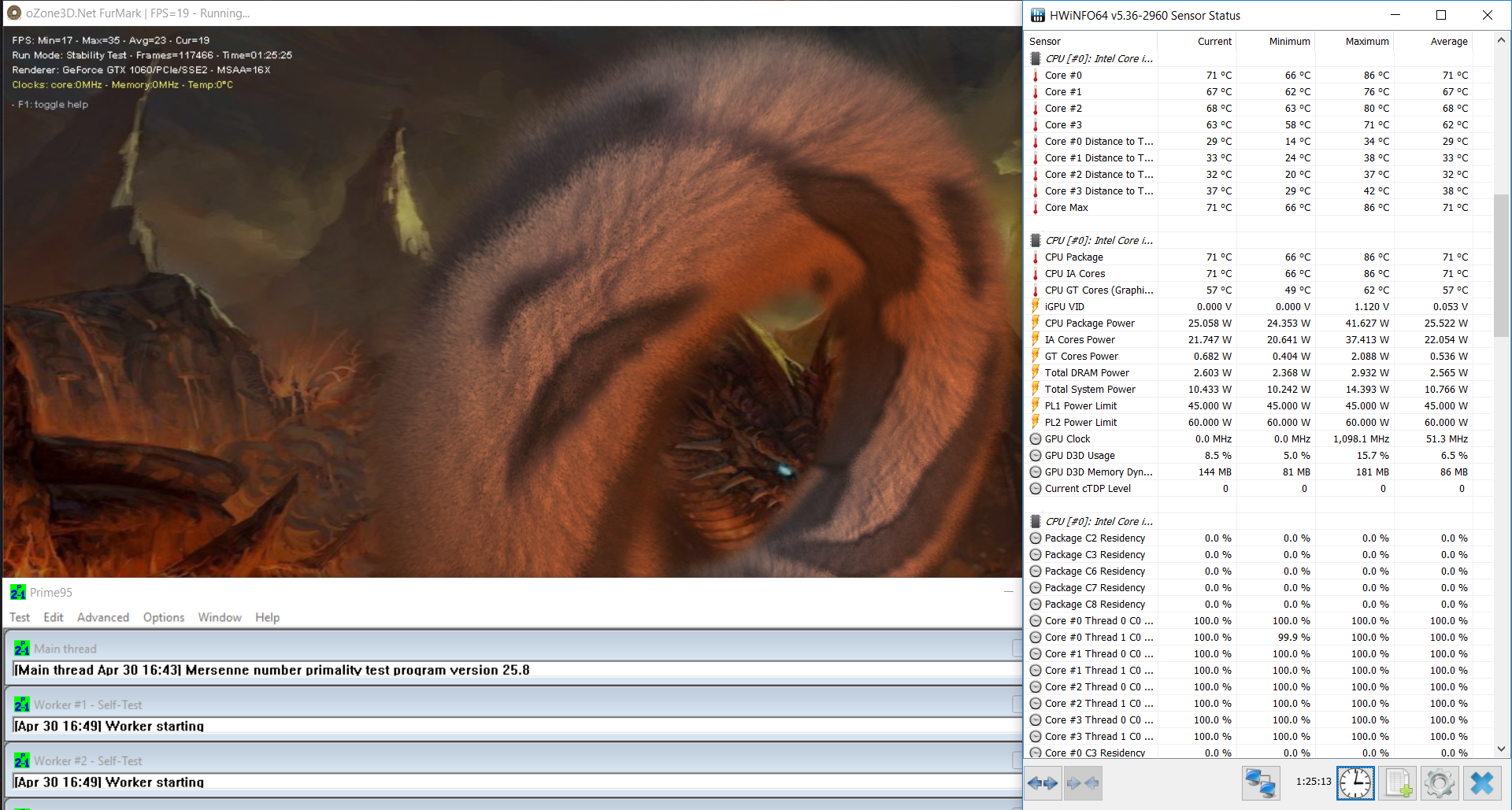Start logging with the sheet-plus icon
Screen dimensions: 1512x810
(1398, 783)
